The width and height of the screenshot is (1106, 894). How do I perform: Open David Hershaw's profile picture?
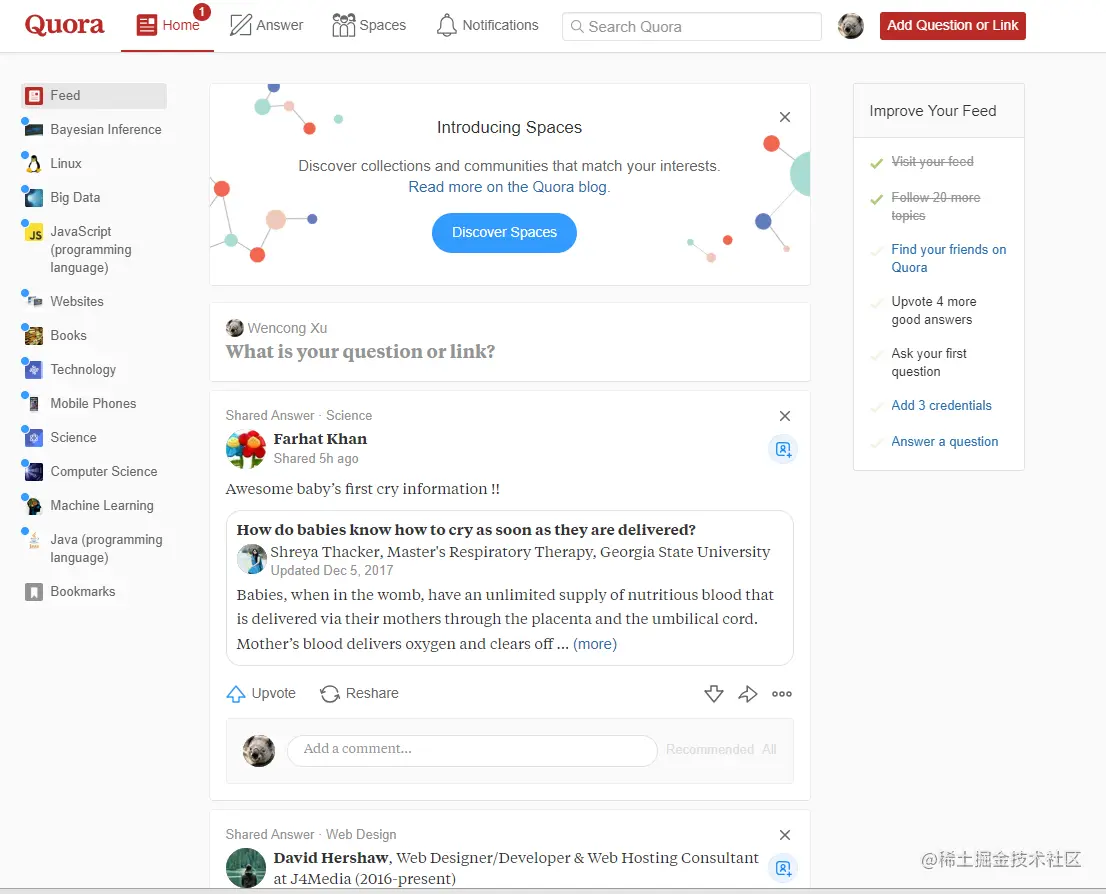[245, 868]
